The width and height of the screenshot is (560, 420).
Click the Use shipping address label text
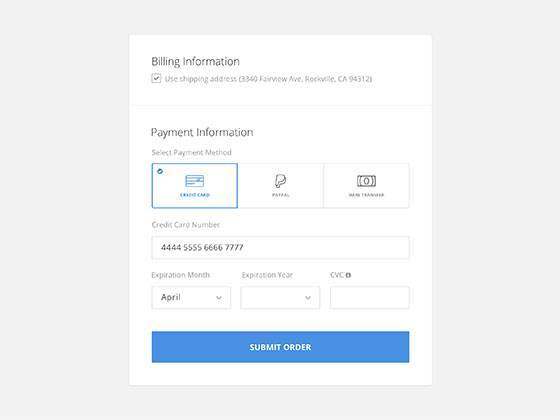[x=268, y=79]
